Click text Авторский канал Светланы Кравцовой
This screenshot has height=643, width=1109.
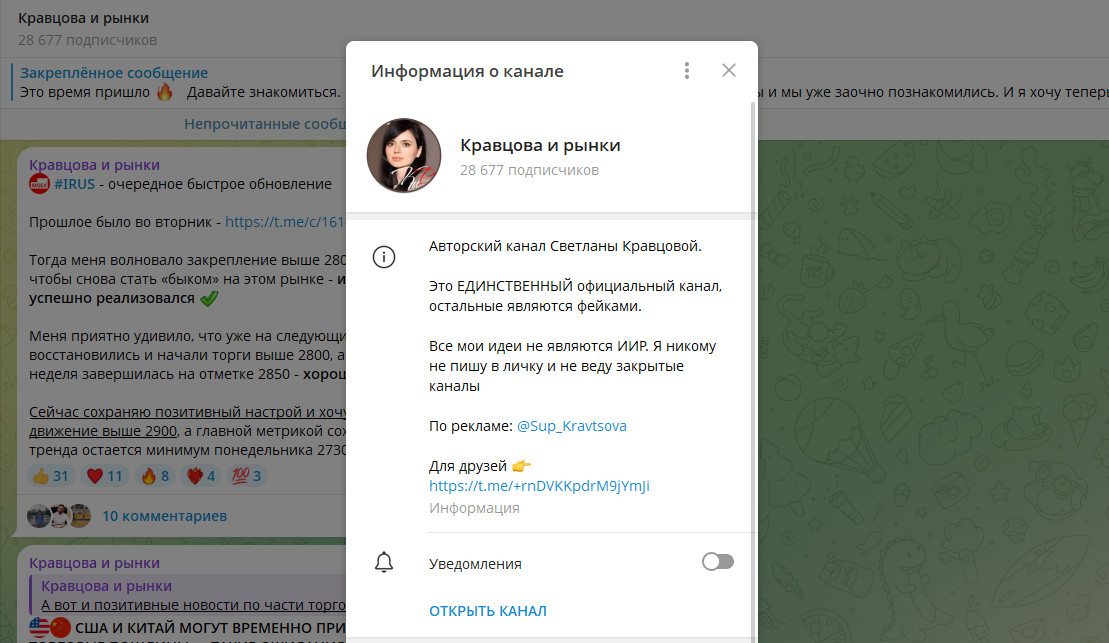565,246
